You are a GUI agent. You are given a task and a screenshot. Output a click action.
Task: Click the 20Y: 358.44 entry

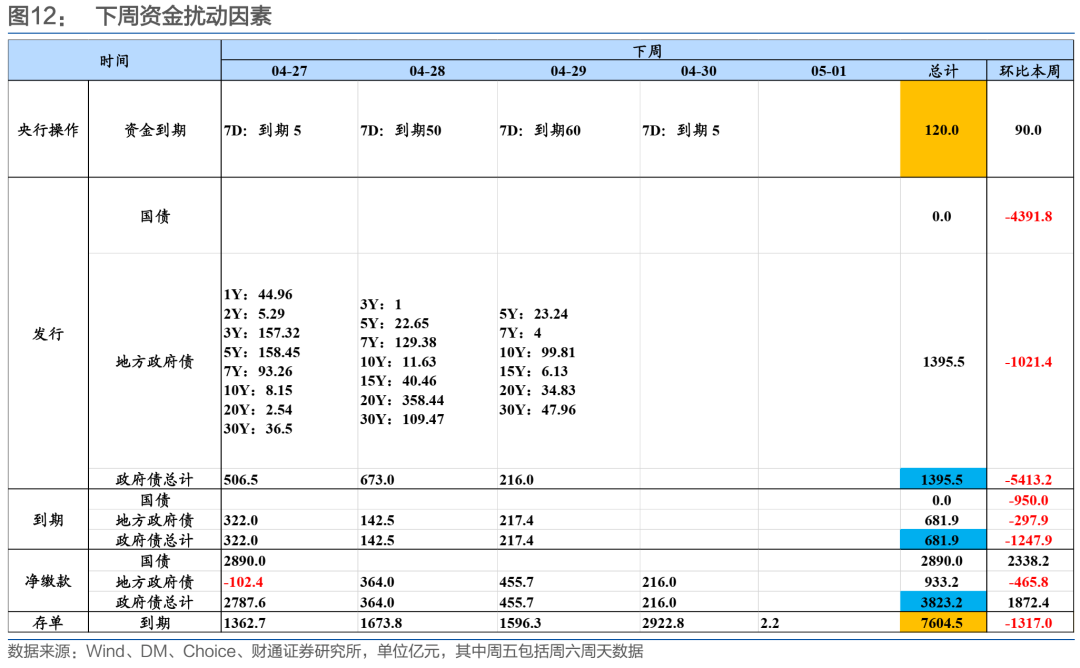coord(402,400)
